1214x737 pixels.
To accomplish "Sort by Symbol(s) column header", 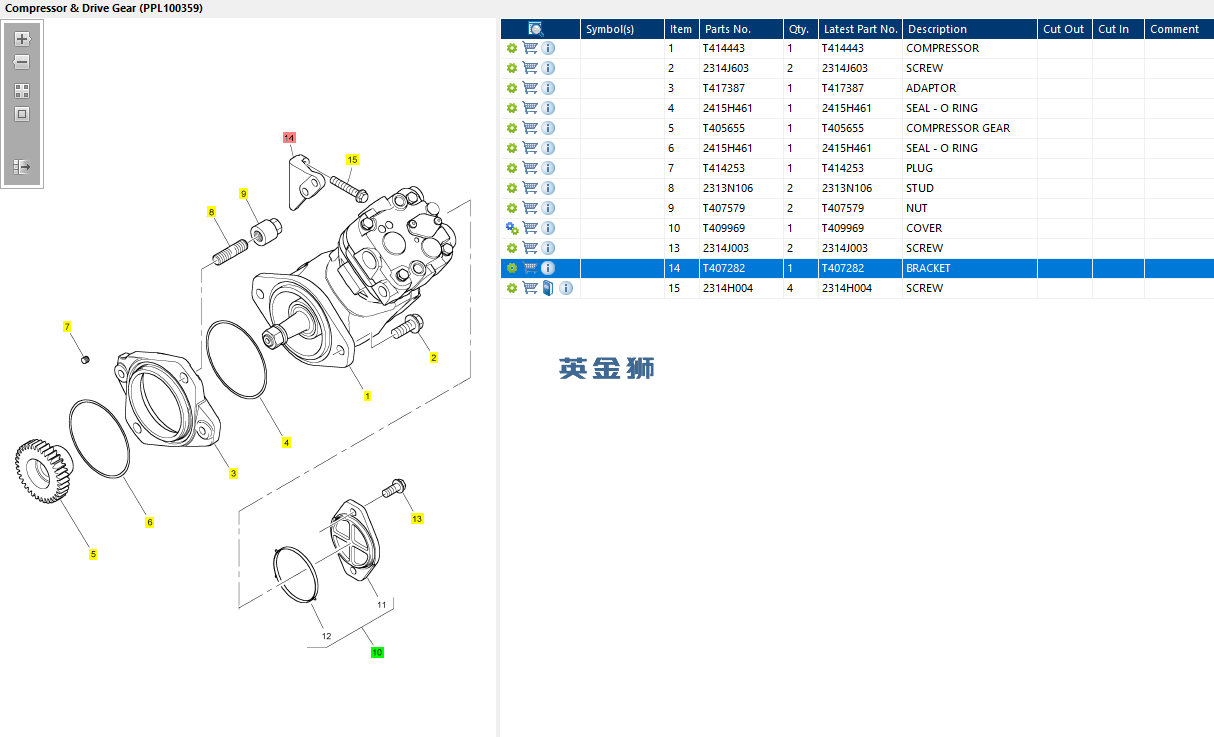I will pos(622,29).
